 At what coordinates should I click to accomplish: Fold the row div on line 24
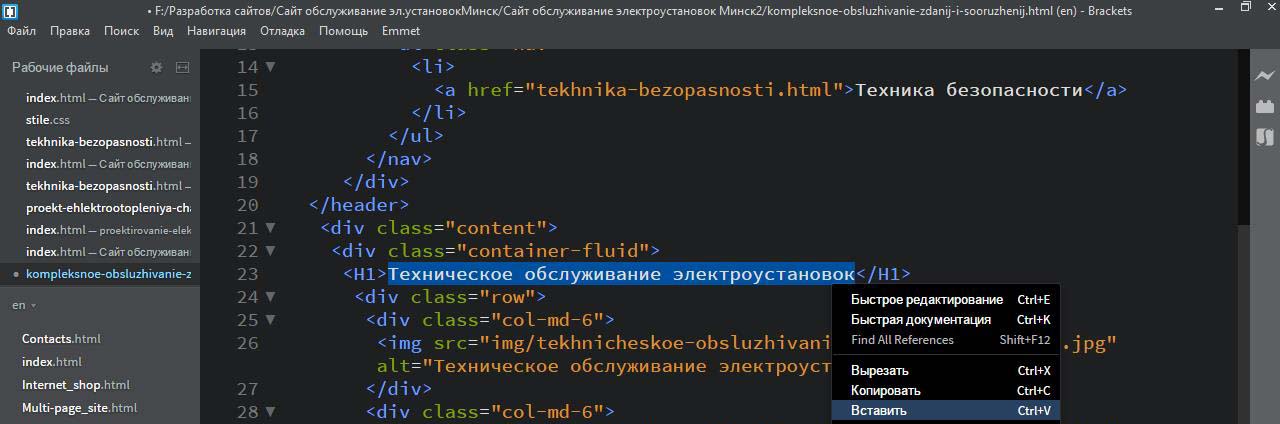(270, 297)
